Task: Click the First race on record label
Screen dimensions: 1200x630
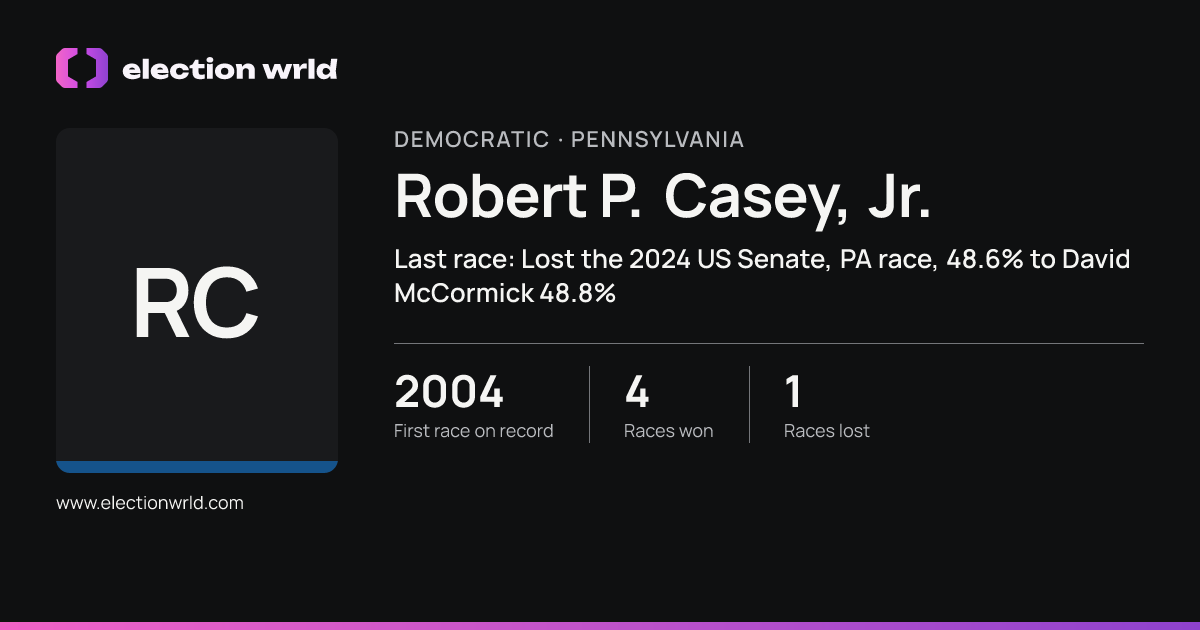Action: (474, 431)
